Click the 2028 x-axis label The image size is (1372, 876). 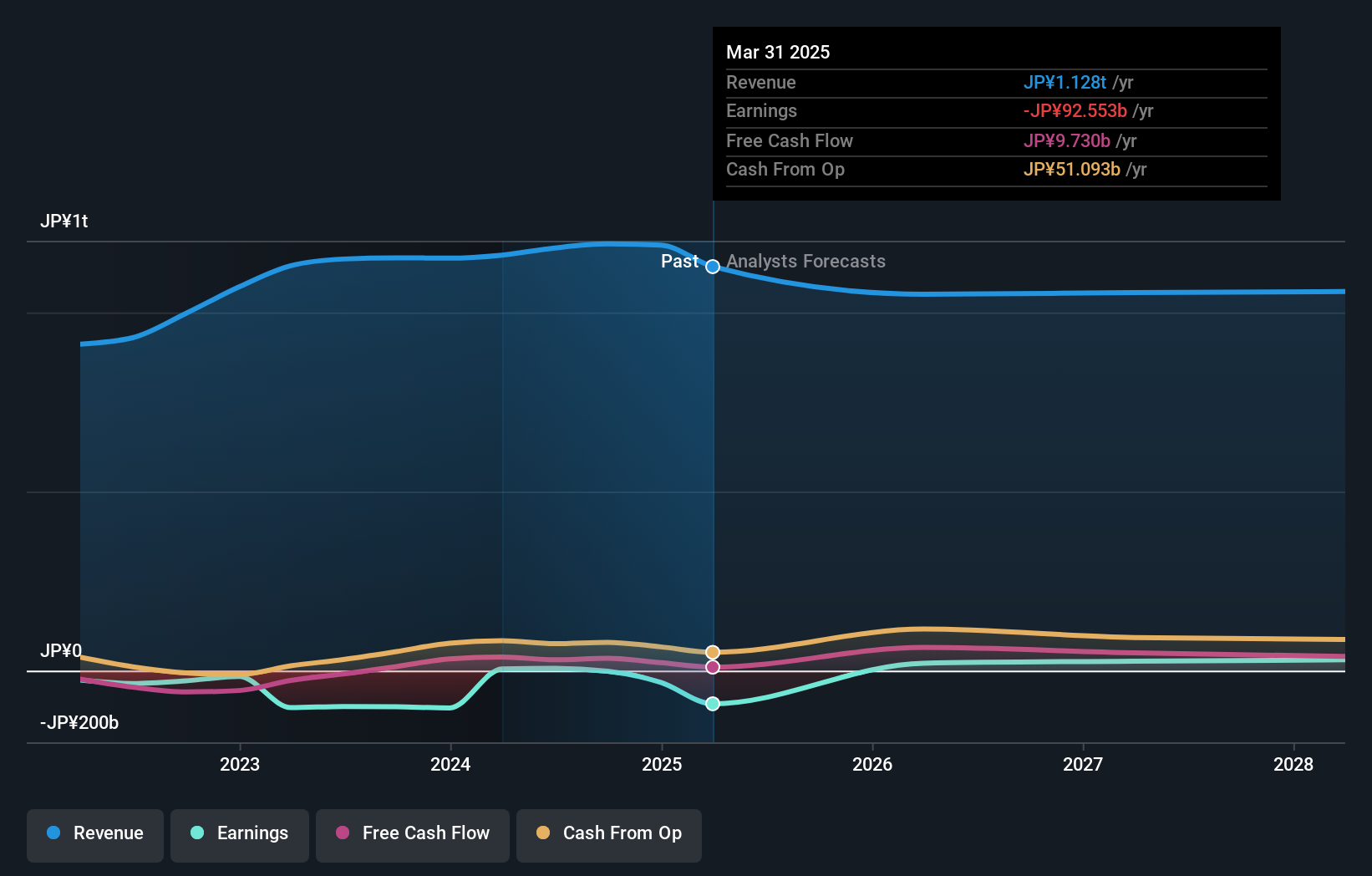1293,764
